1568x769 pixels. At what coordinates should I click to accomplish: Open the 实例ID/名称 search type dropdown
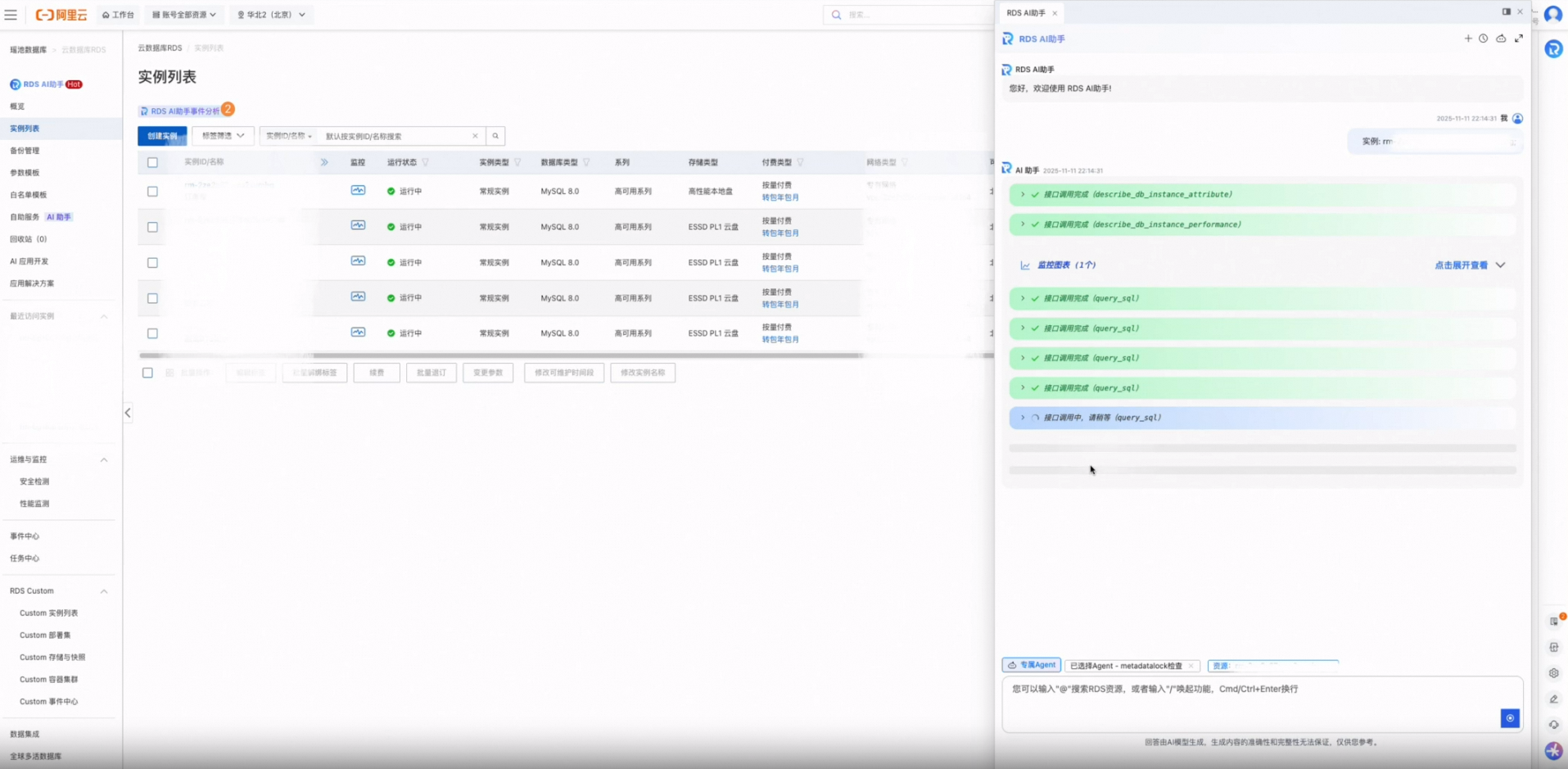click(289, 136)
